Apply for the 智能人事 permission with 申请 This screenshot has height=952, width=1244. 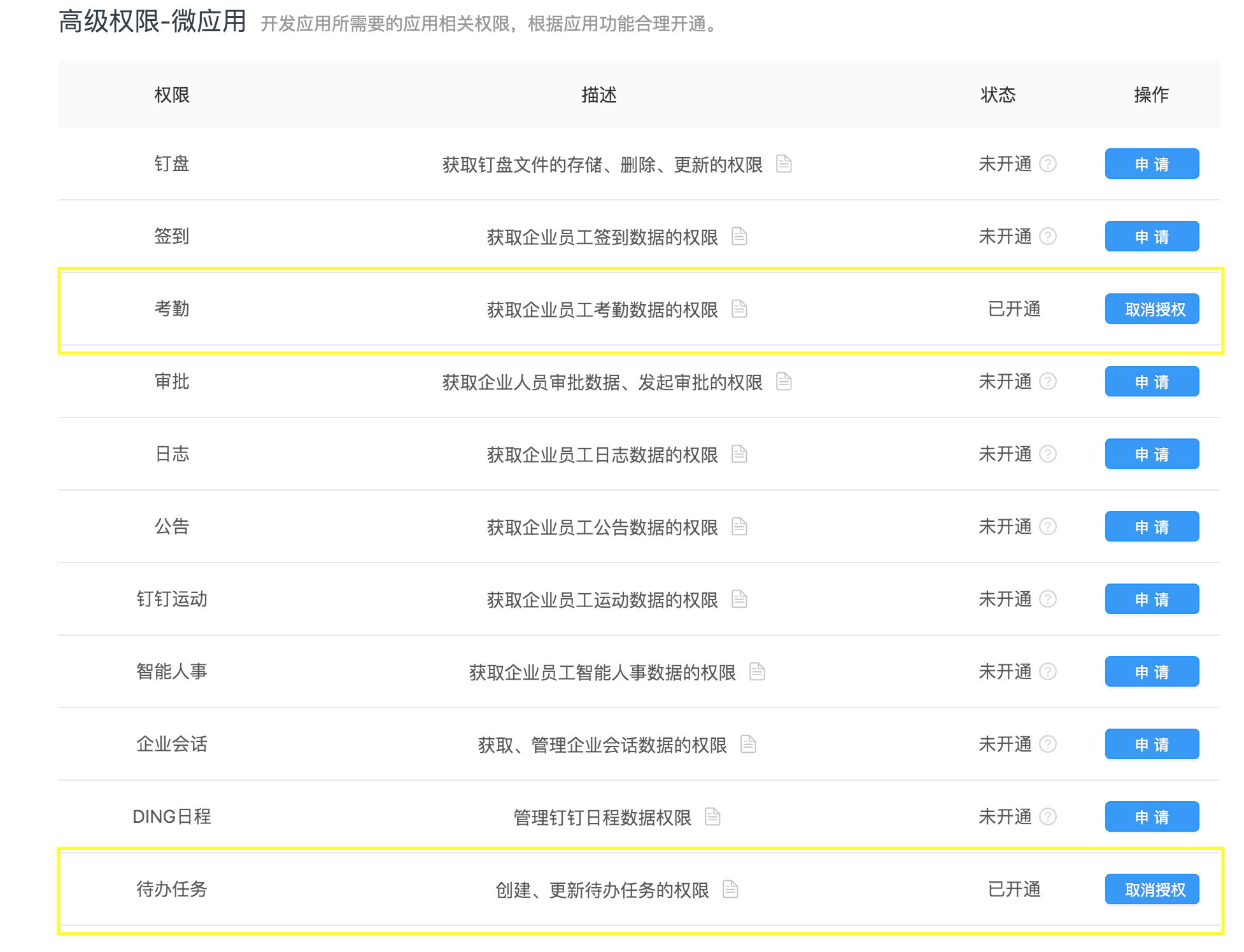coord(1152,672)
